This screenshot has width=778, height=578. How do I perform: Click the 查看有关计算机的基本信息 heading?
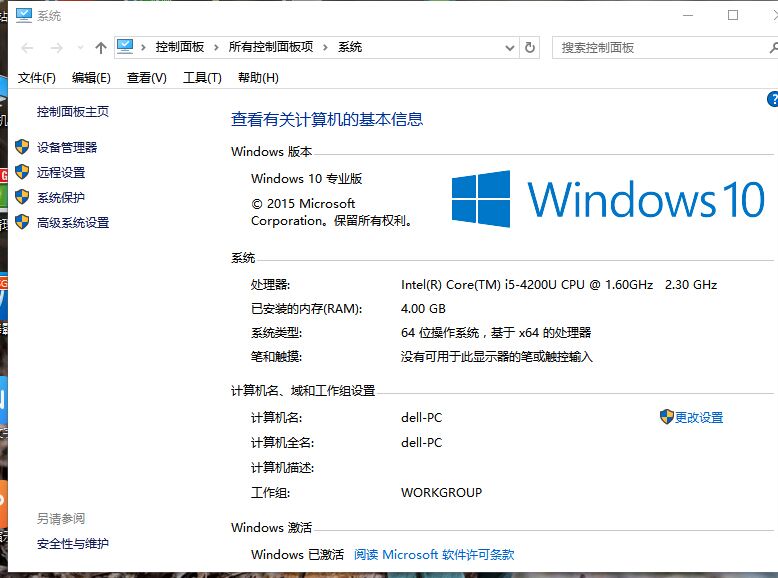(x=327, y=119)
